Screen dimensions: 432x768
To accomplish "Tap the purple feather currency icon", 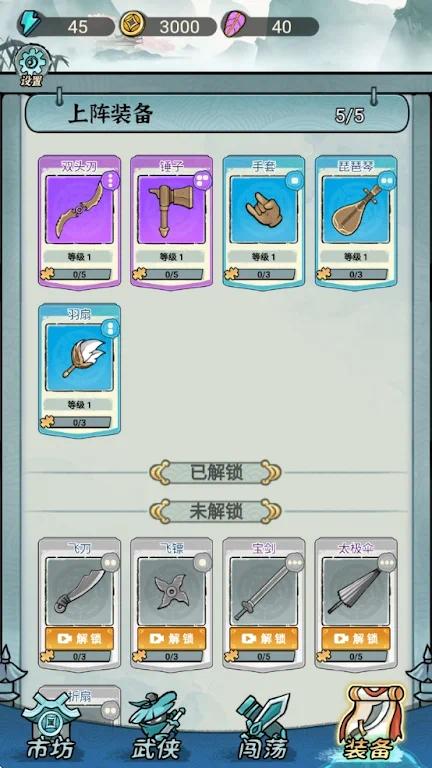I will 234,24.
